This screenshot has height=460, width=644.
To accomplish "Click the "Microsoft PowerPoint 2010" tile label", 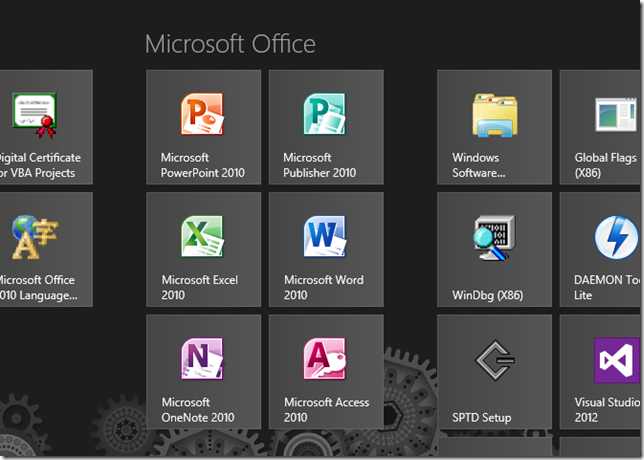I will click(202, 165).
